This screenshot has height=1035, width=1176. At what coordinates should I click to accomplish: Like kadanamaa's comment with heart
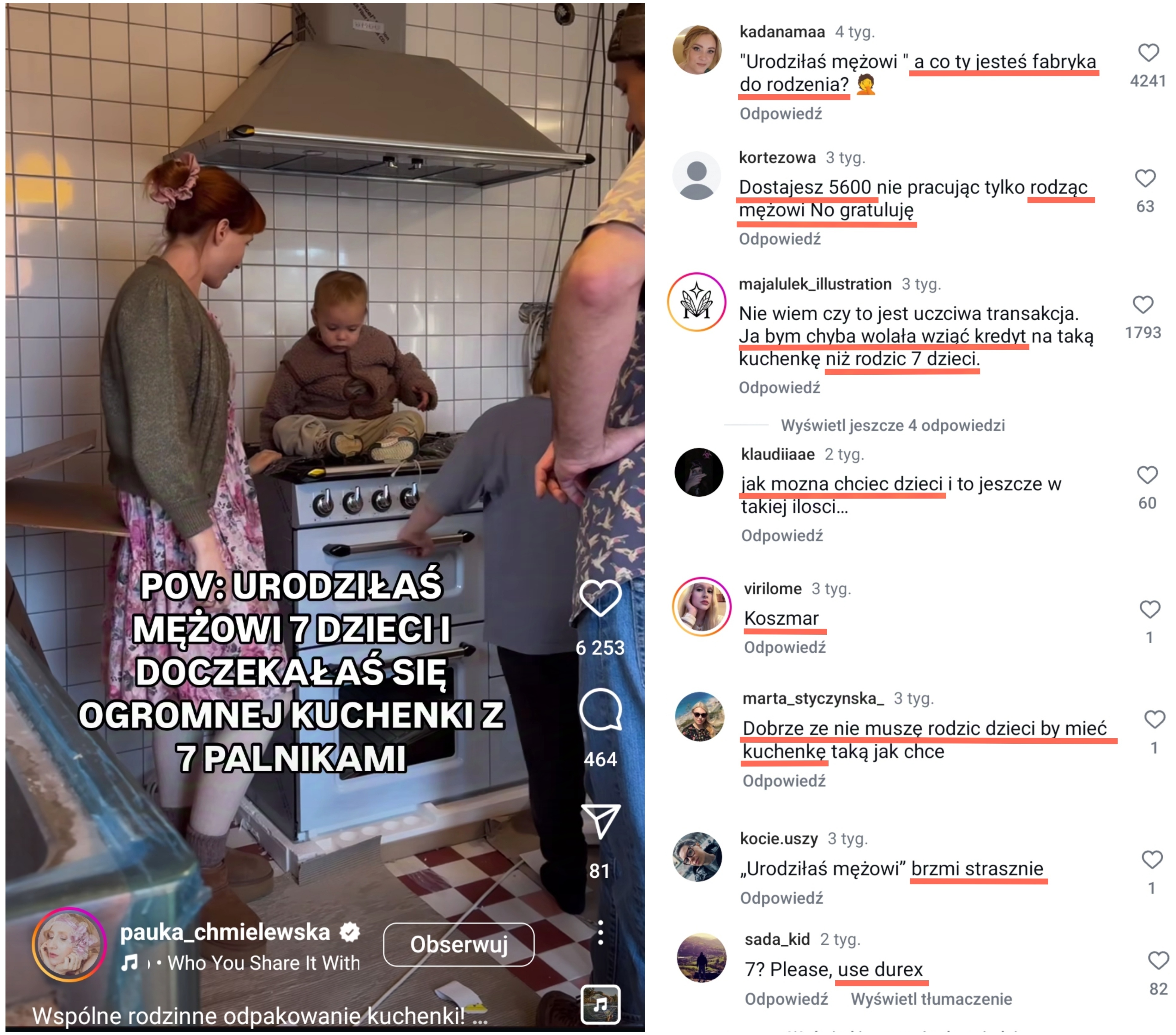[1149, 53]
